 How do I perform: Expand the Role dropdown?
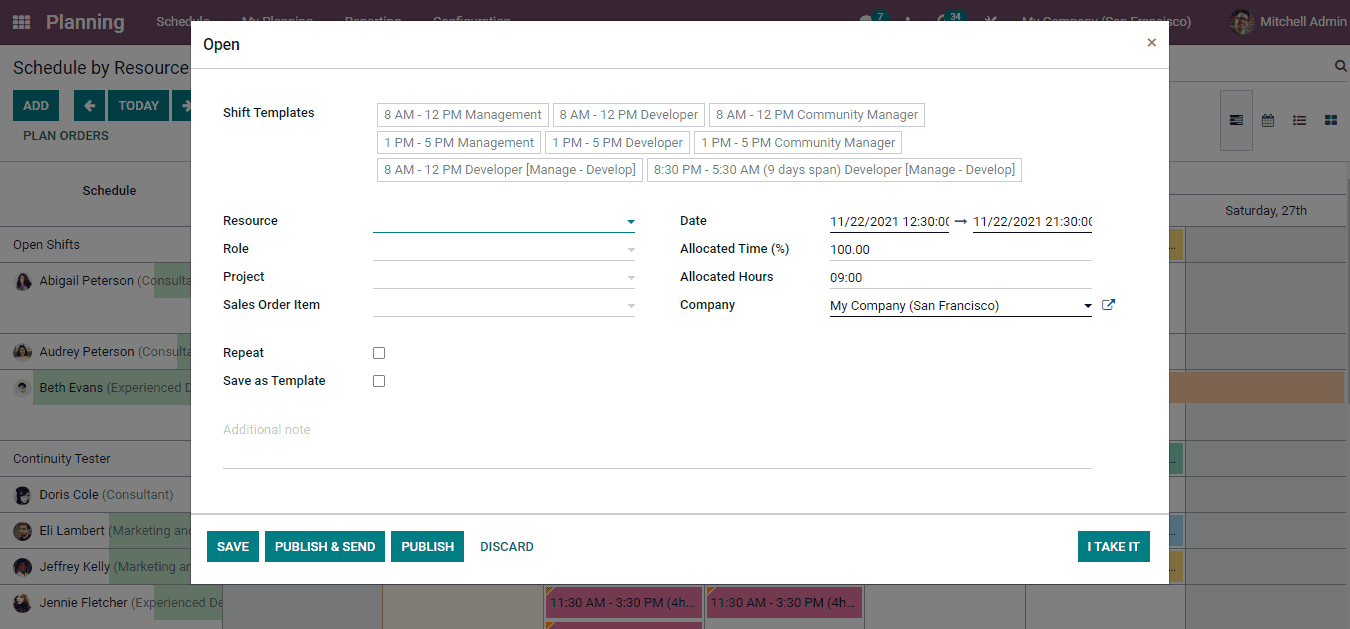click(x=630, y=248)
